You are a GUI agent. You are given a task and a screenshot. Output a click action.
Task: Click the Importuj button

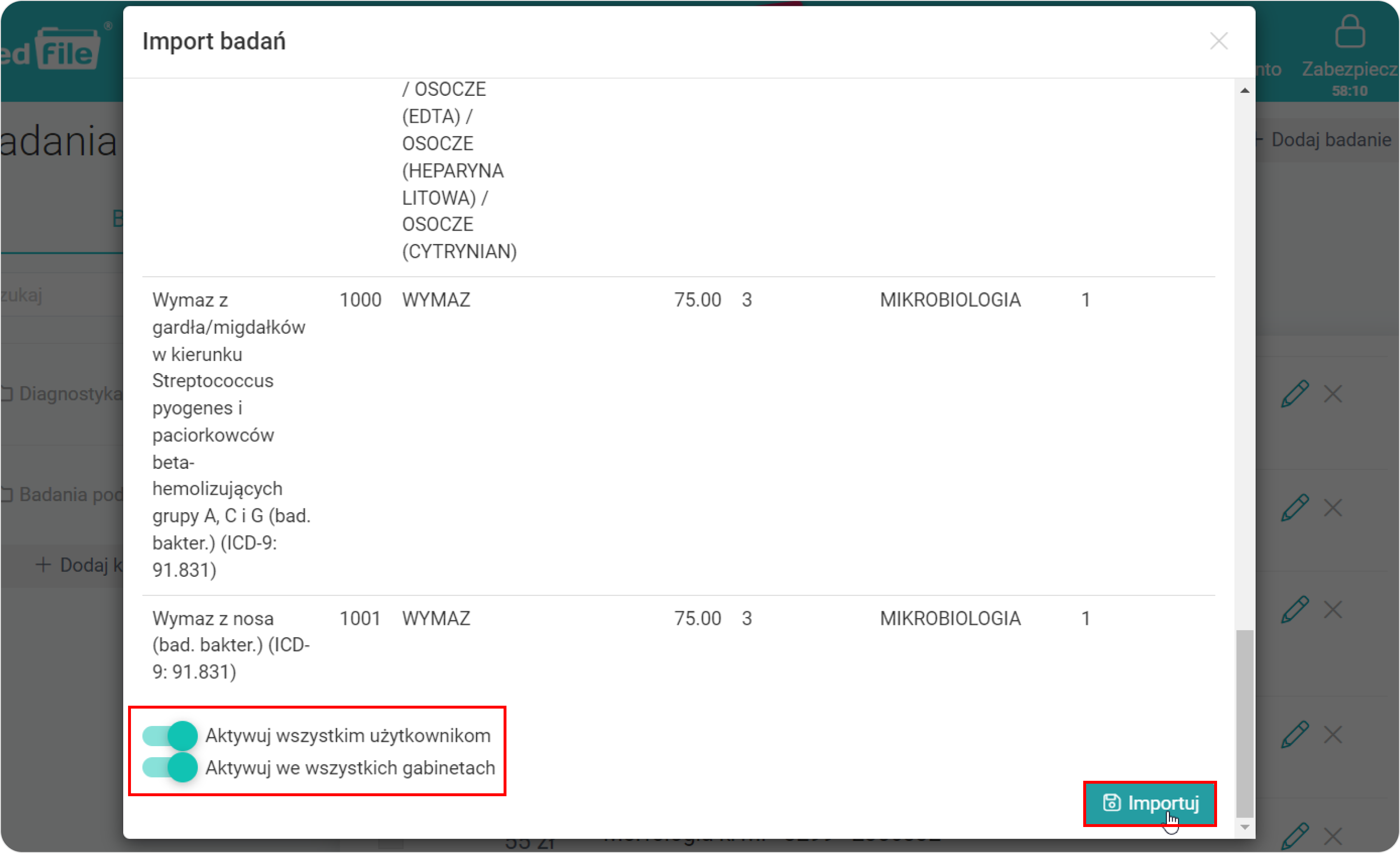pyautogui.click(x=1150, y=803)
